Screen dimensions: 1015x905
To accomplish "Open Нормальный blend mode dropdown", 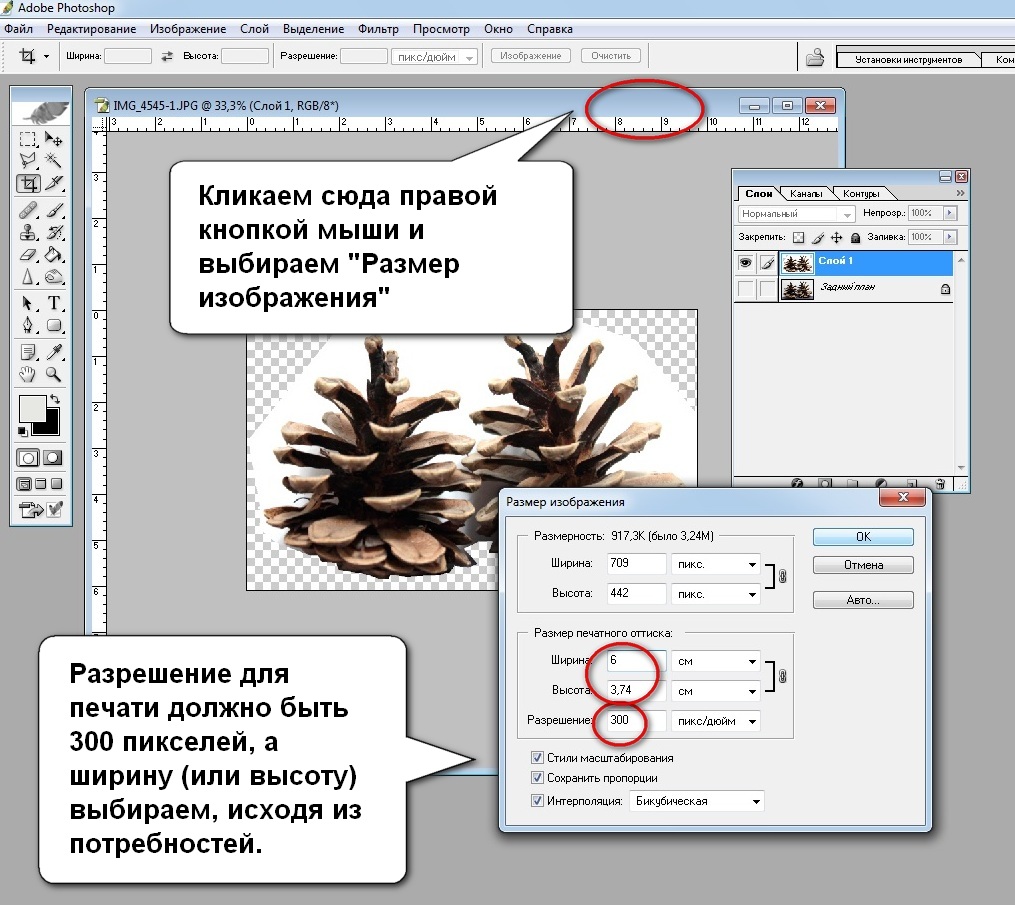I will click(x=796, y=214).
